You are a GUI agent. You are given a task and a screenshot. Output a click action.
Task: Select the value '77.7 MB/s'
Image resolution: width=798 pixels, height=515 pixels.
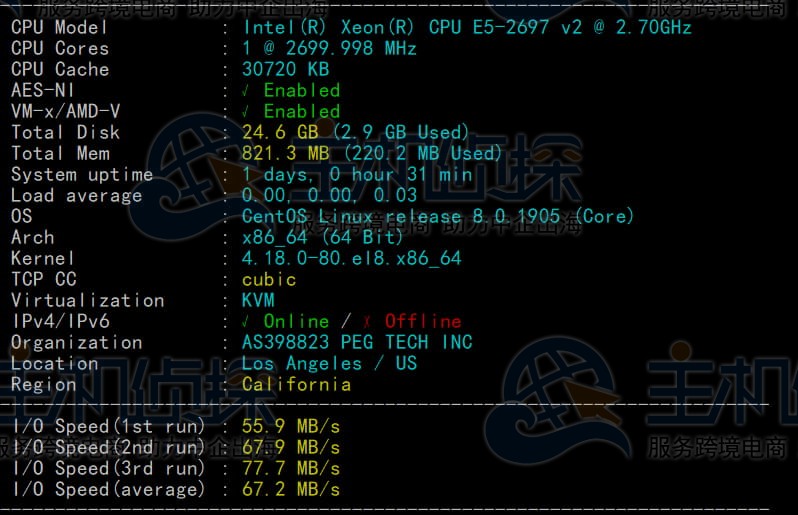point(291,468)
